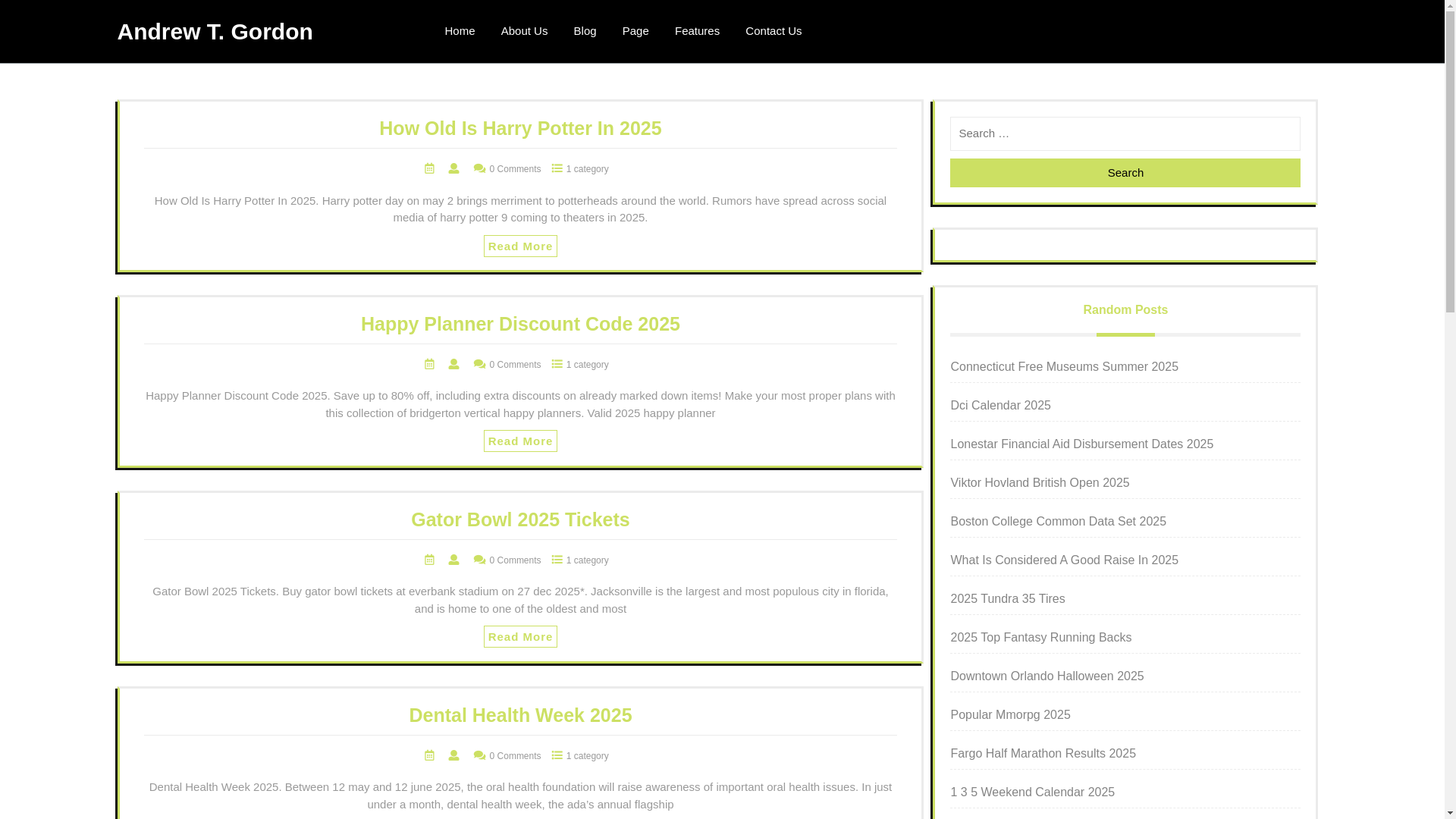The image size is (1456, 819).
Task: Open Downtown Orlando Halloween 2025 link
Action: click(1046, 676)
